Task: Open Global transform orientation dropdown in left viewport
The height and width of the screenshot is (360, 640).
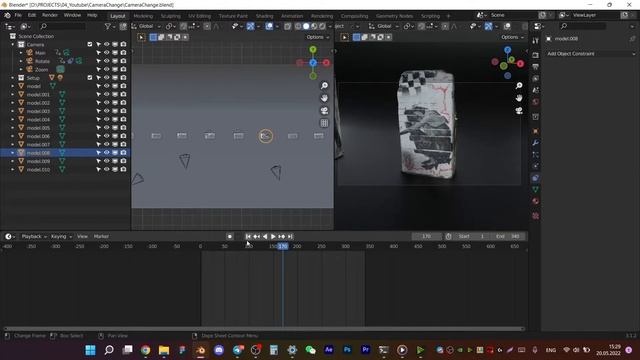Action: coord(147,26)
